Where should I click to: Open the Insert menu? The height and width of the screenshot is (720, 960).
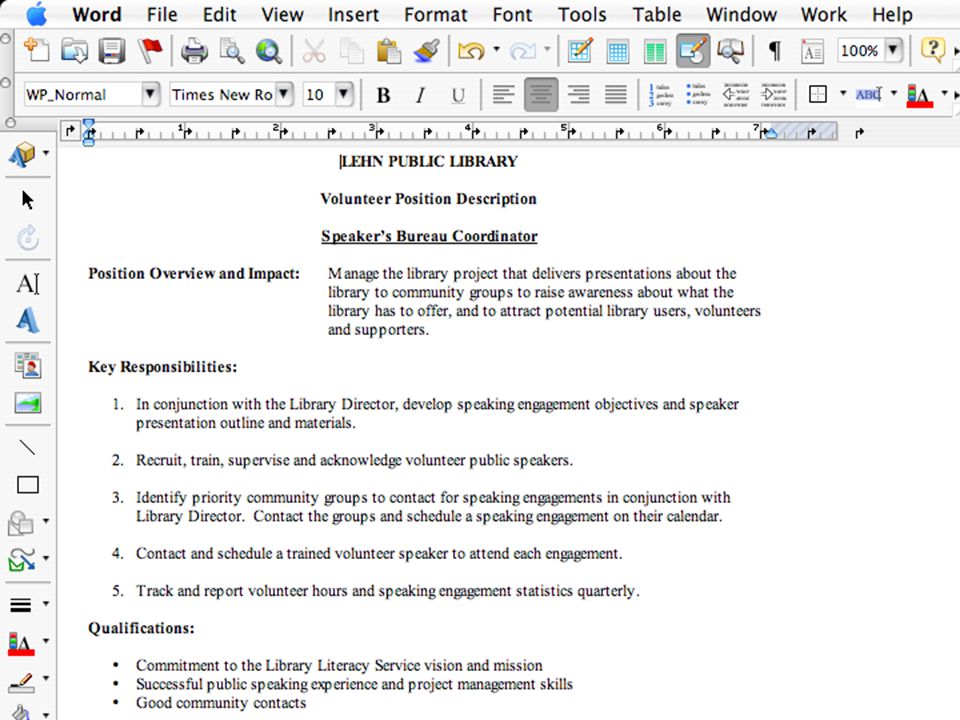(x=353, y=14)
